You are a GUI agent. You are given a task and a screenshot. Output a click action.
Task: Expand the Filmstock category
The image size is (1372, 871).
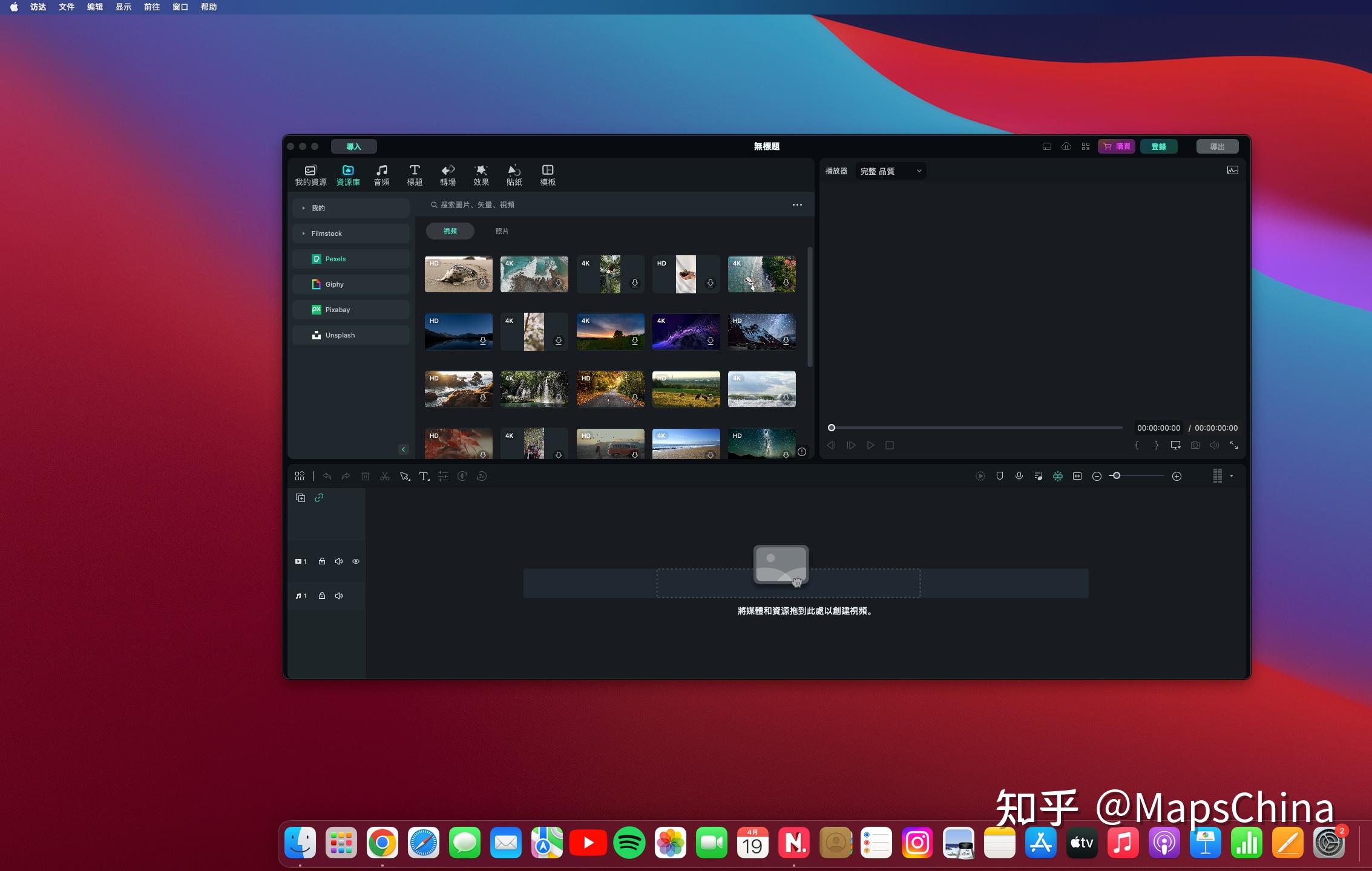pyautogui.click(x=304, y=233)
